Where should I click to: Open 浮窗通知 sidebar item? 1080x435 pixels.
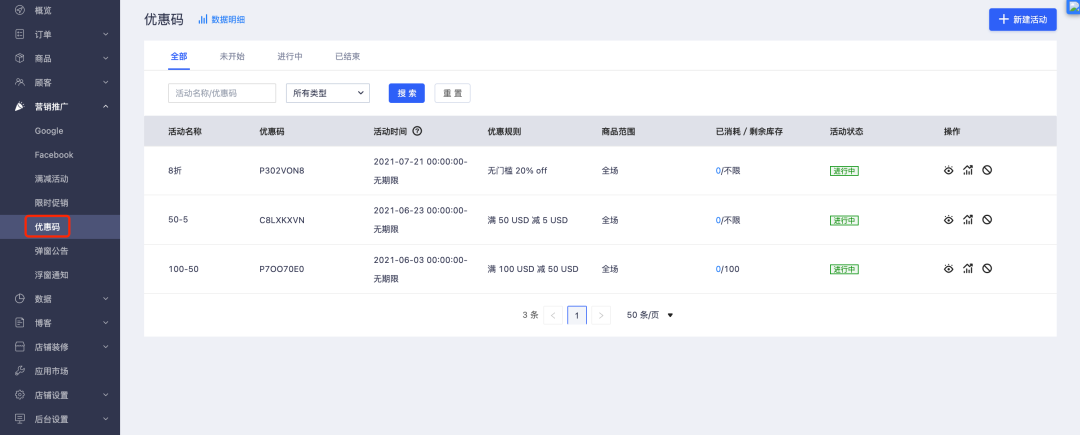click(x=52, y=275)
